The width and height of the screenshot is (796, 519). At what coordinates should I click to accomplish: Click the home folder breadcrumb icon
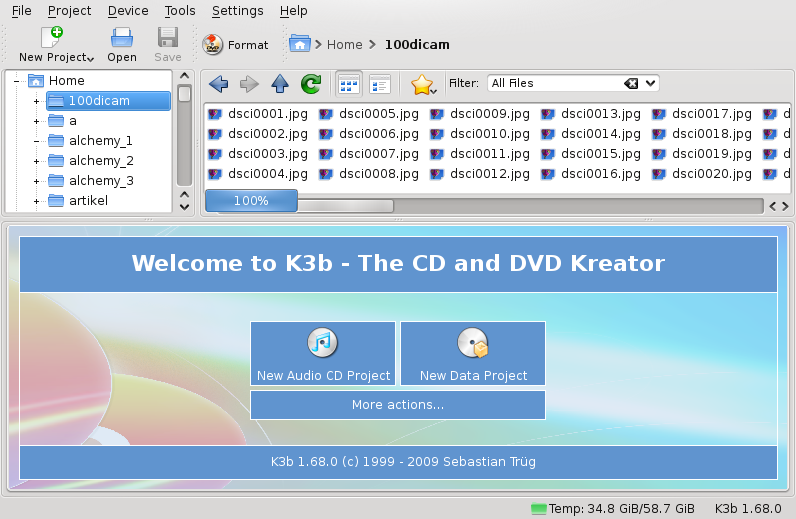coord(300,44)
